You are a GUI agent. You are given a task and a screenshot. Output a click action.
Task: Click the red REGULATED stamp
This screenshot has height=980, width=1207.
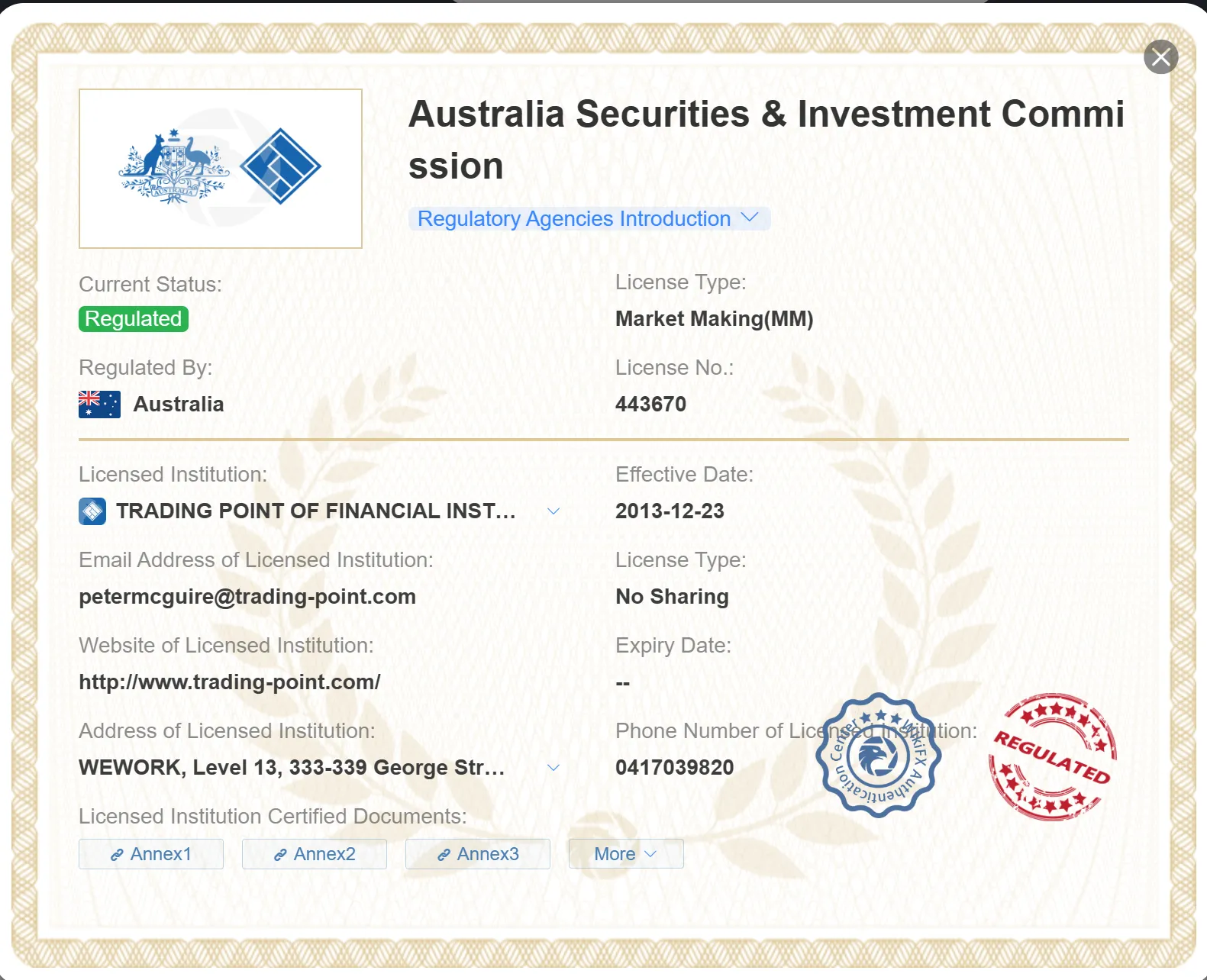point(1053,757)
